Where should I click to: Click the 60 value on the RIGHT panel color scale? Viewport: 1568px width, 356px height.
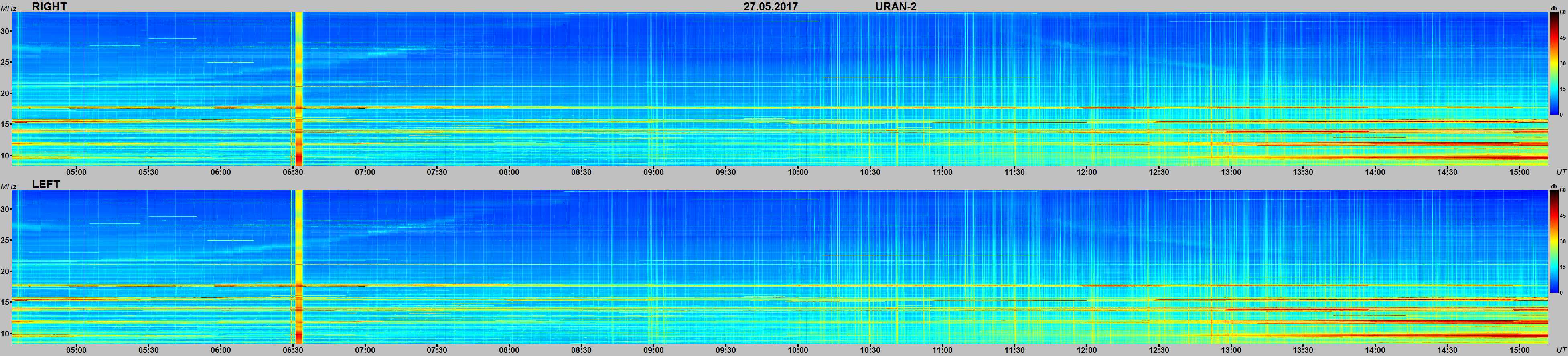pyautogui.click(x=1562, y=13)
